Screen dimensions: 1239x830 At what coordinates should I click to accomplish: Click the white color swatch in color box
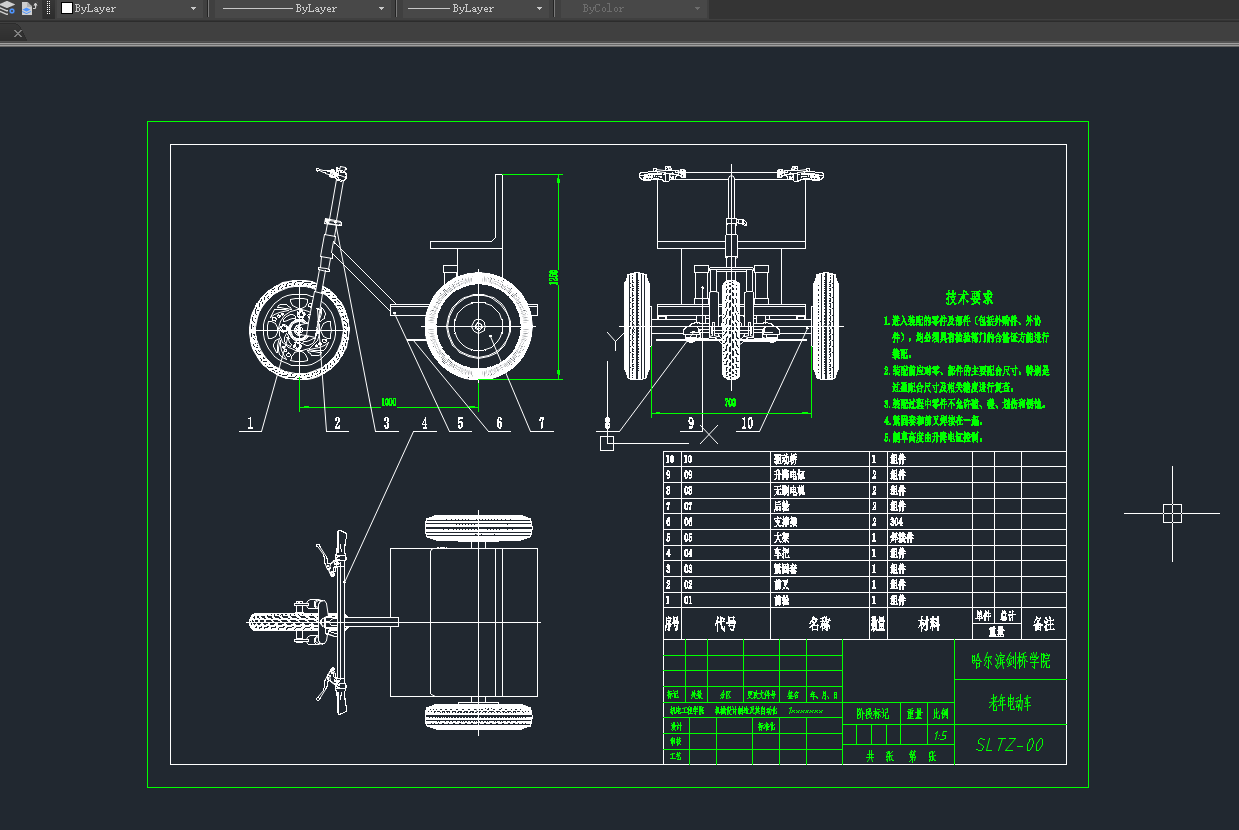pyautogui.click(x=67, y=8)
